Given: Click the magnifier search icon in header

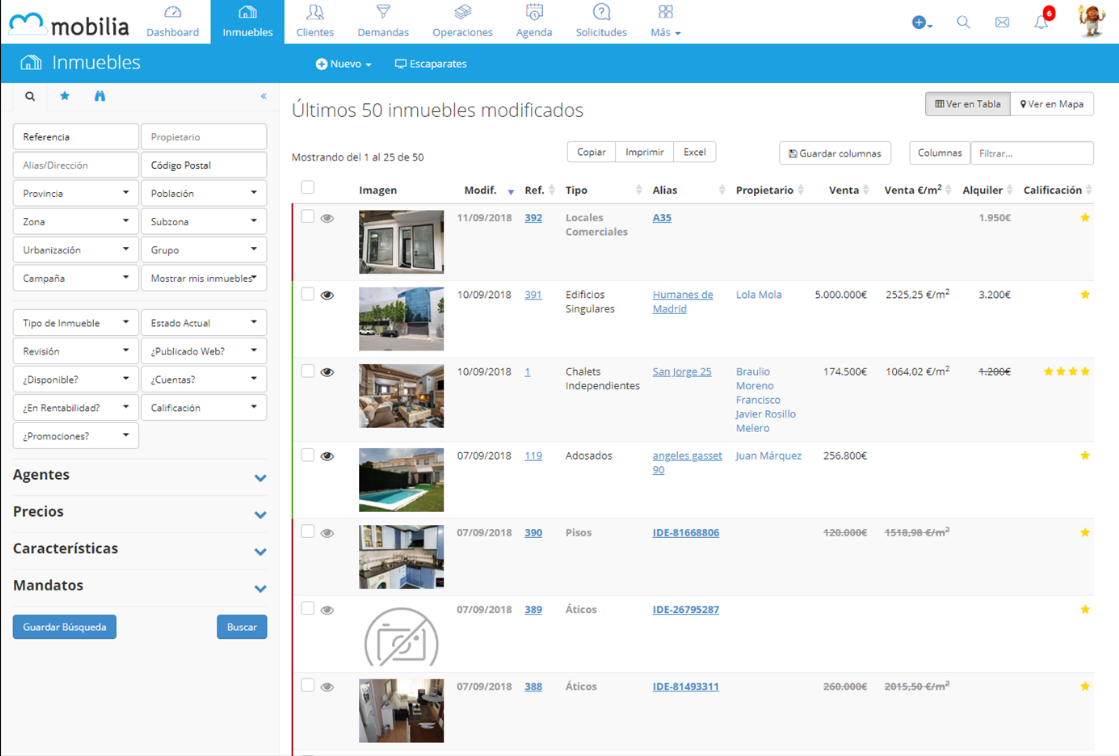Looking at the screenshot, I should pos(963,22).
